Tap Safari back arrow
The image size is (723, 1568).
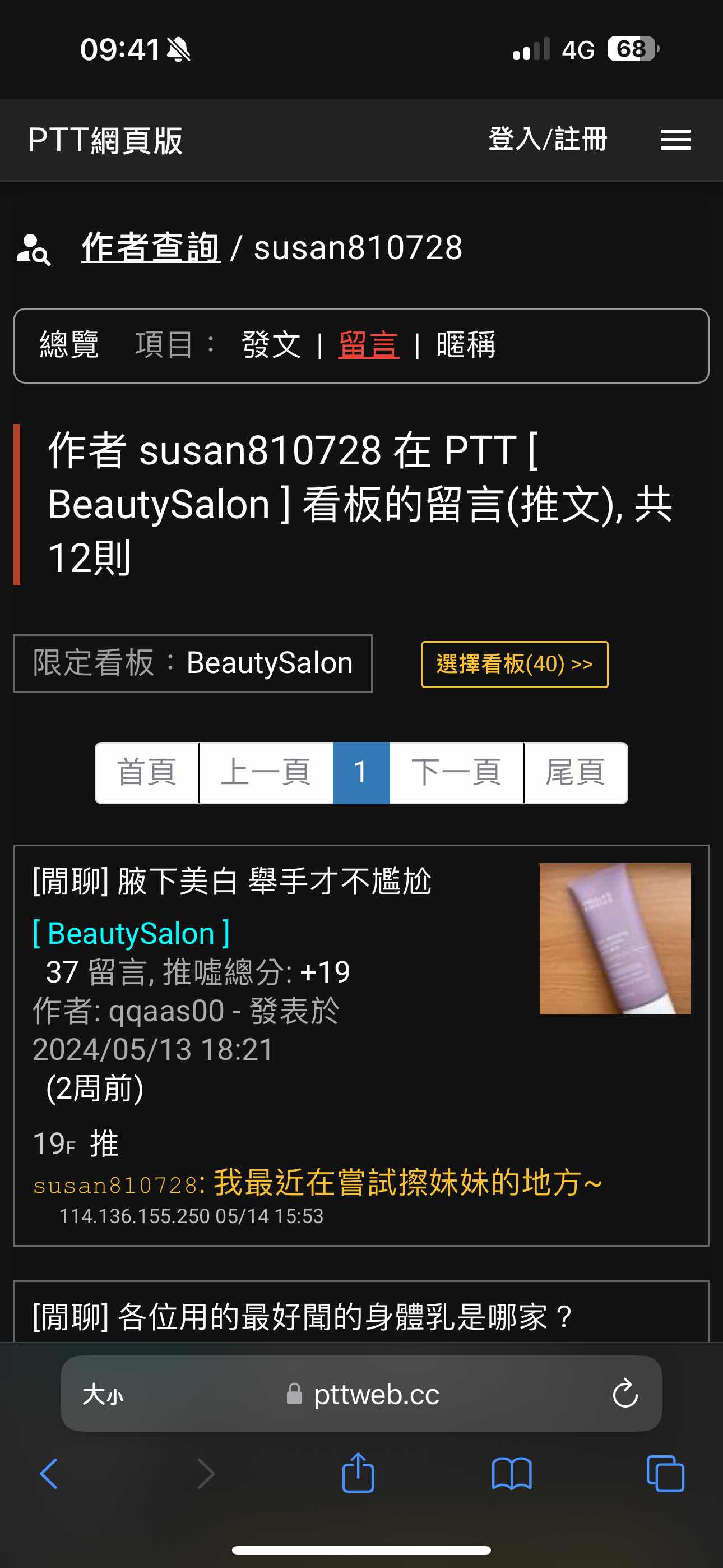tap(49, 1474)
